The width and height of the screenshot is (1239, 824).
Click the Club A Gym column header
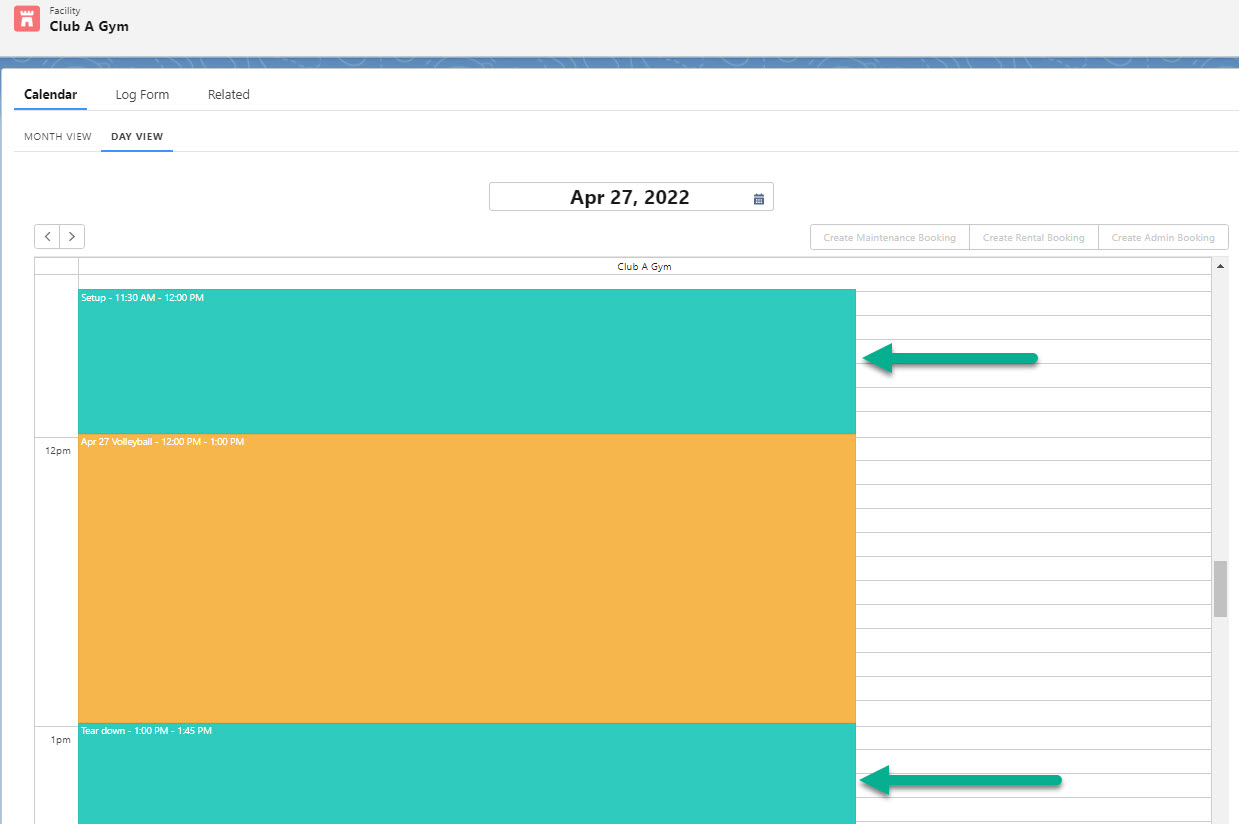pyautogui.click(x=644, y=266)
